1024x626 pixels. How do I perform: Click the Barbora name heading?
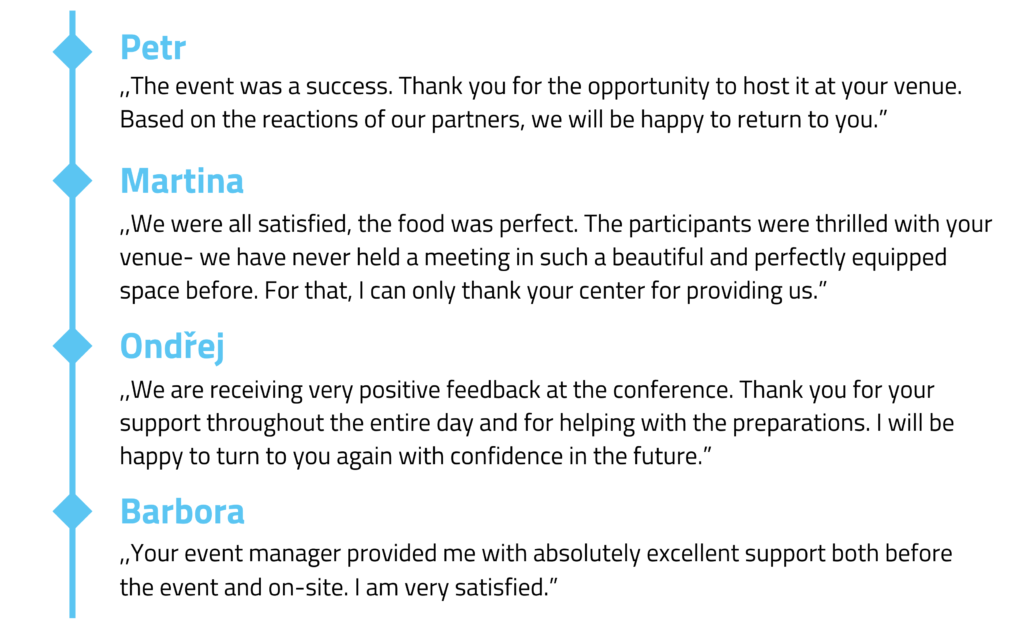[x=182, y=511]
